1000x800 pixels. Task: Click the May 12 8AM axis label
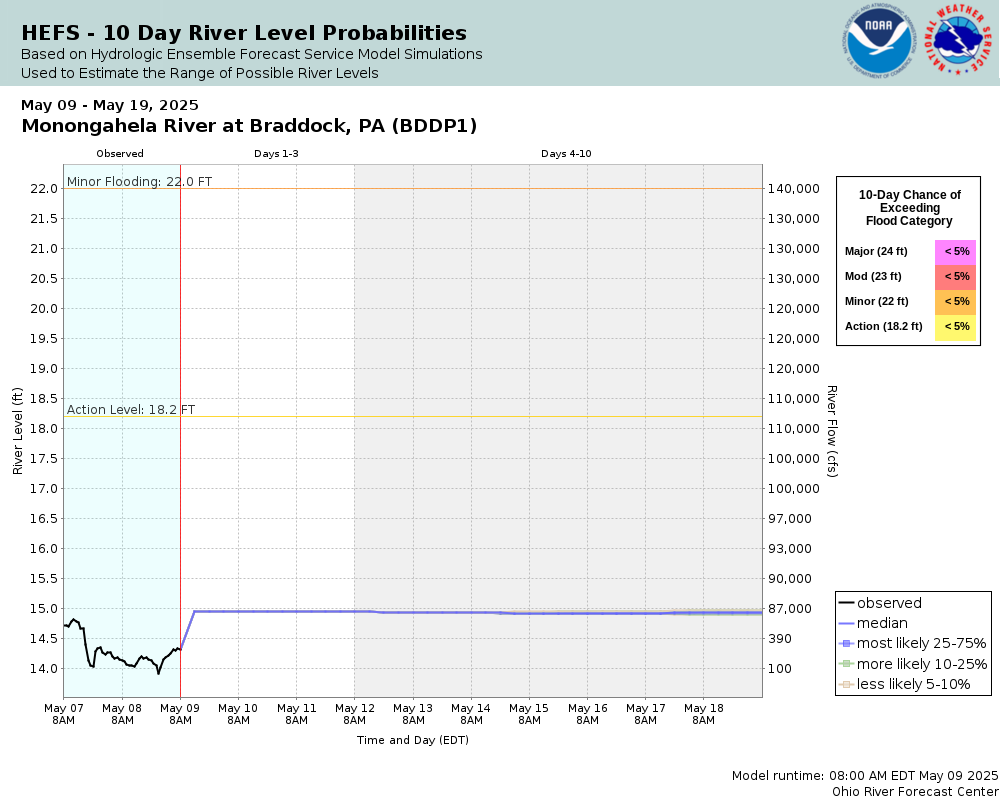(355, 714)
